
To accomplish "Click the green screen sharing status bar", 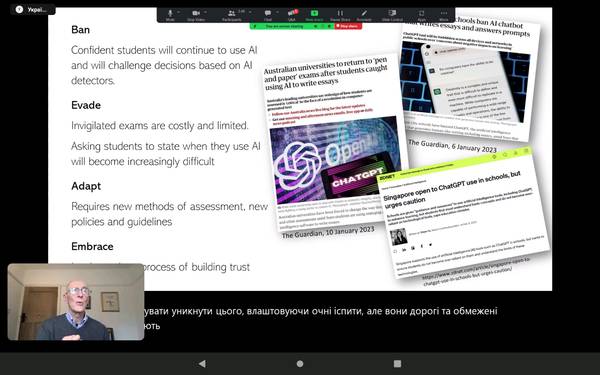I will pyautogui.click(x=292, y=26).
